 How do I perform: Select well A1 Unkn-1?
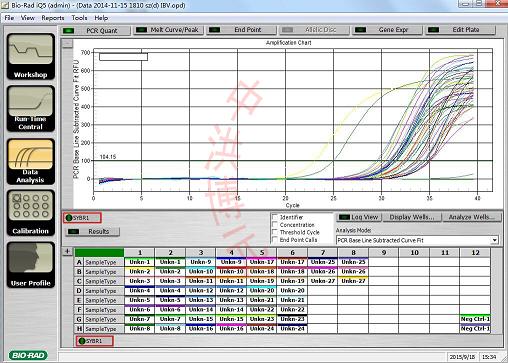[x=140, y=262]
